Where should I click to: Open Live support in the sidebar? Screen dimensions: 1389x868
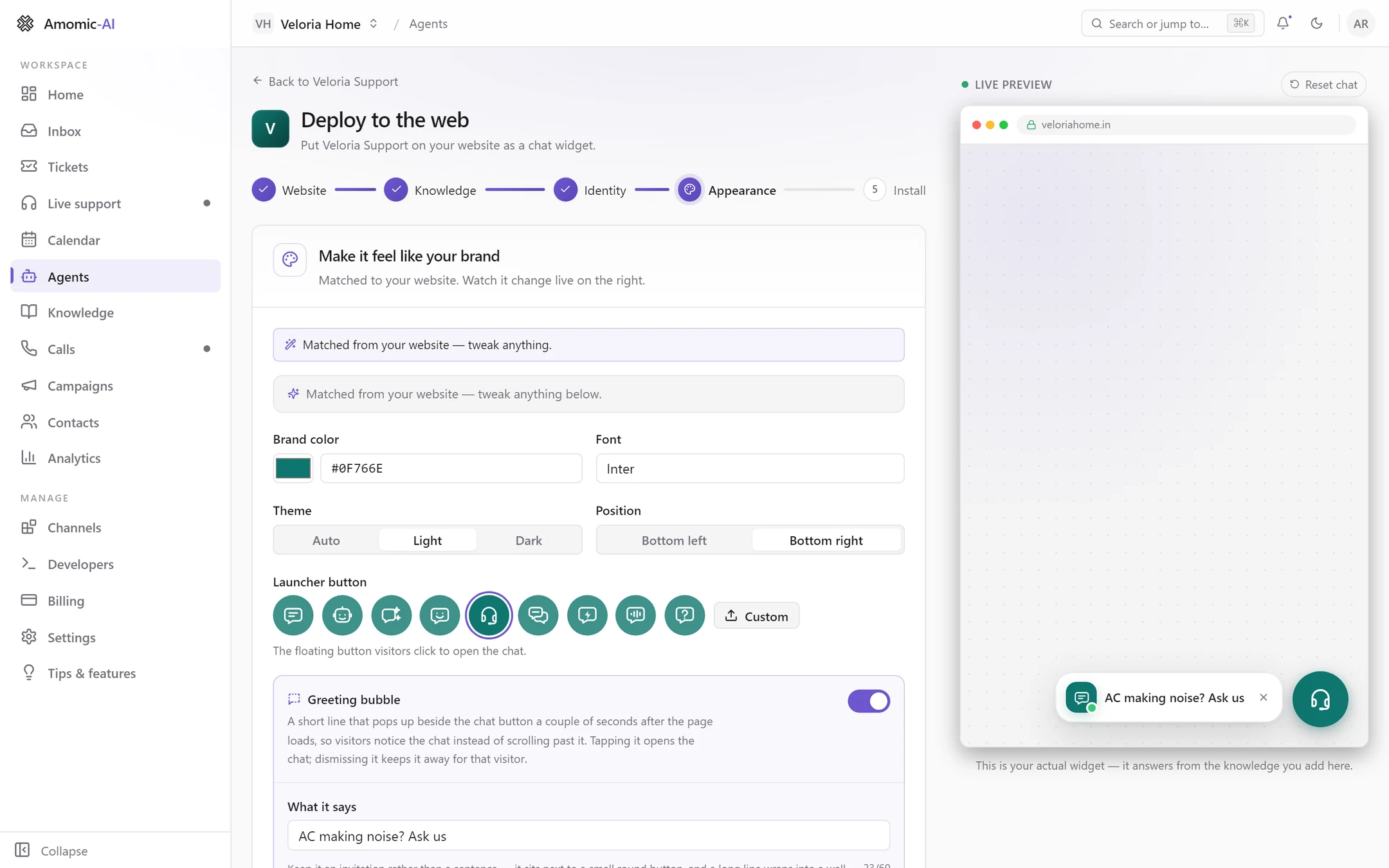tap(116, 203)
